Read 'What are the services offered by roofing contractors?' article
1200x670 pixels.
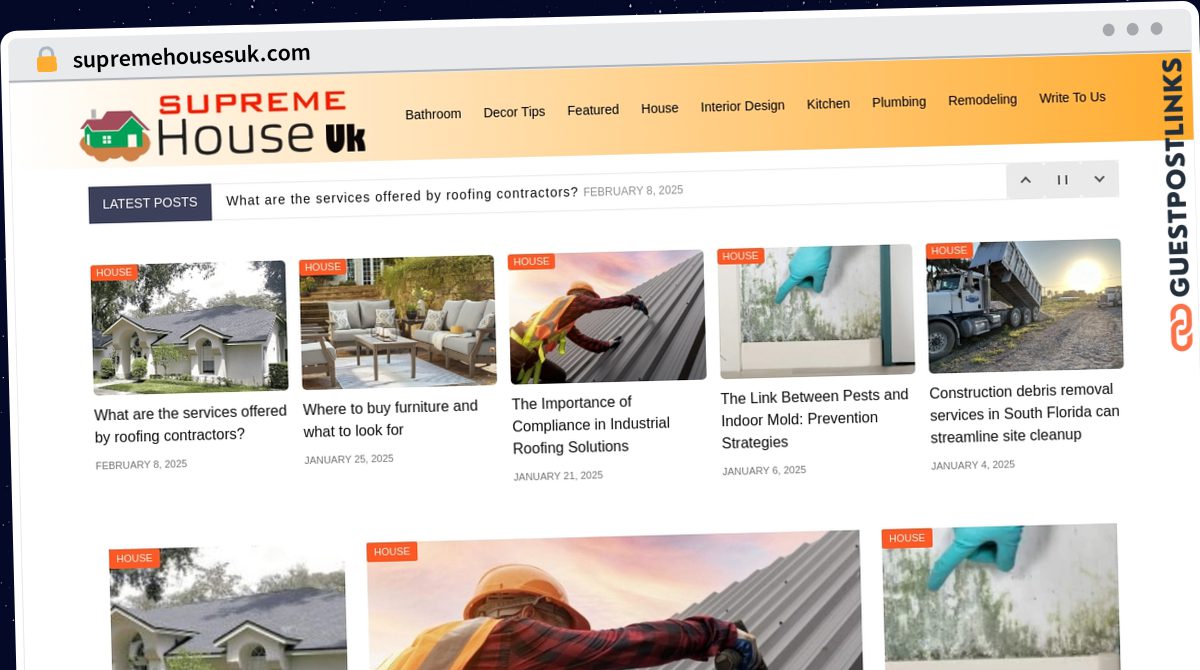[190, 424]
